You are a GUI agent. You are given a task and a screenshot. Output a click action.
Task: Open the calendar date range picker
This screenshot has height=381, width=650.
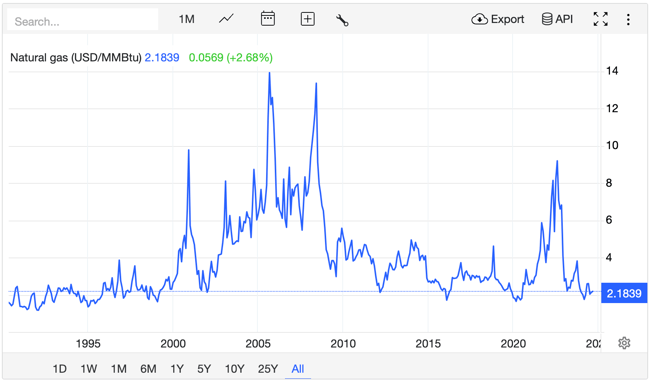point(268,19)
